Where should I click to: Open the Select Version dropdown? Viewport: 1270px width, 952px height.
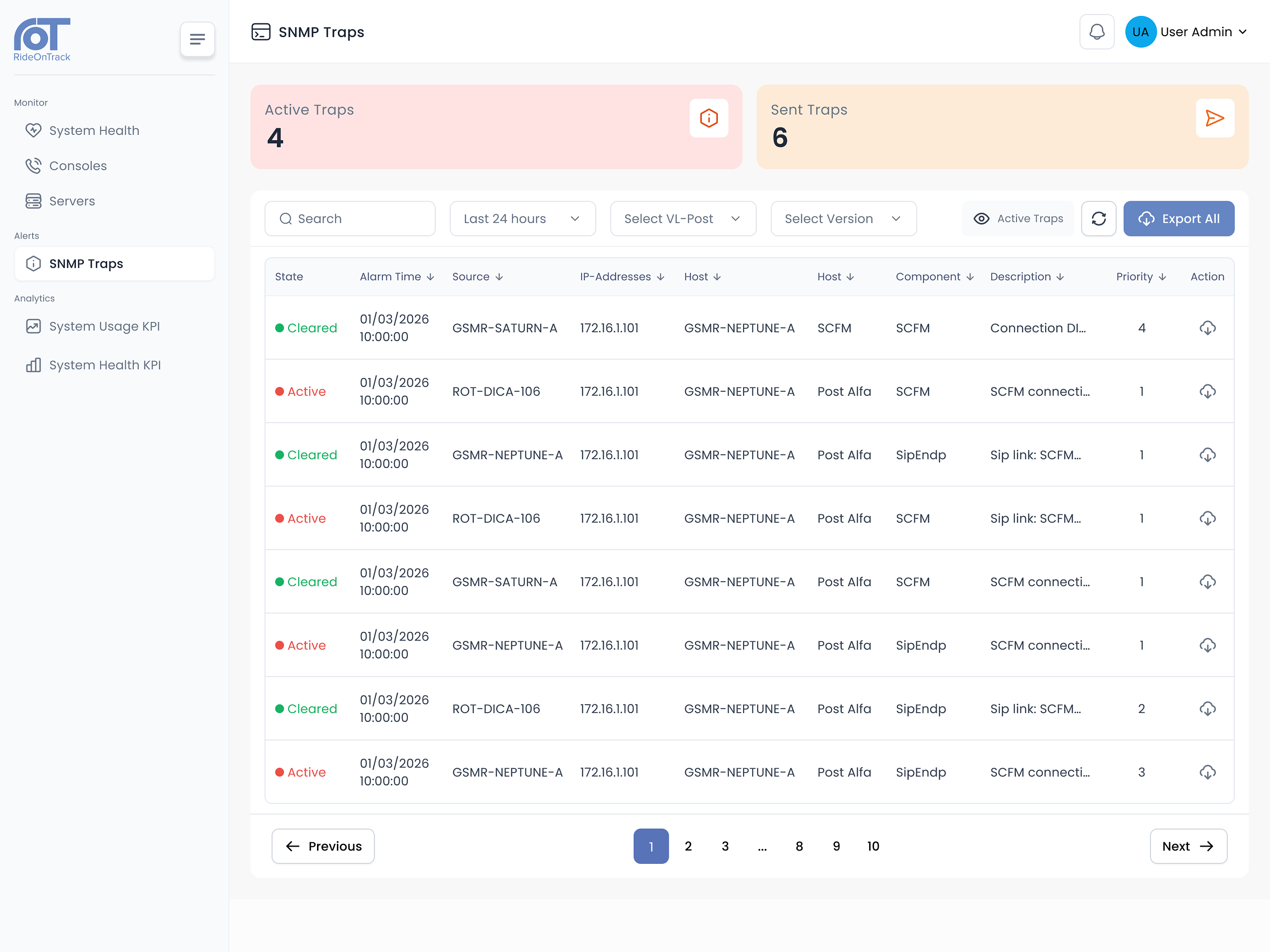pyautogui.click(x=843, y=219)
